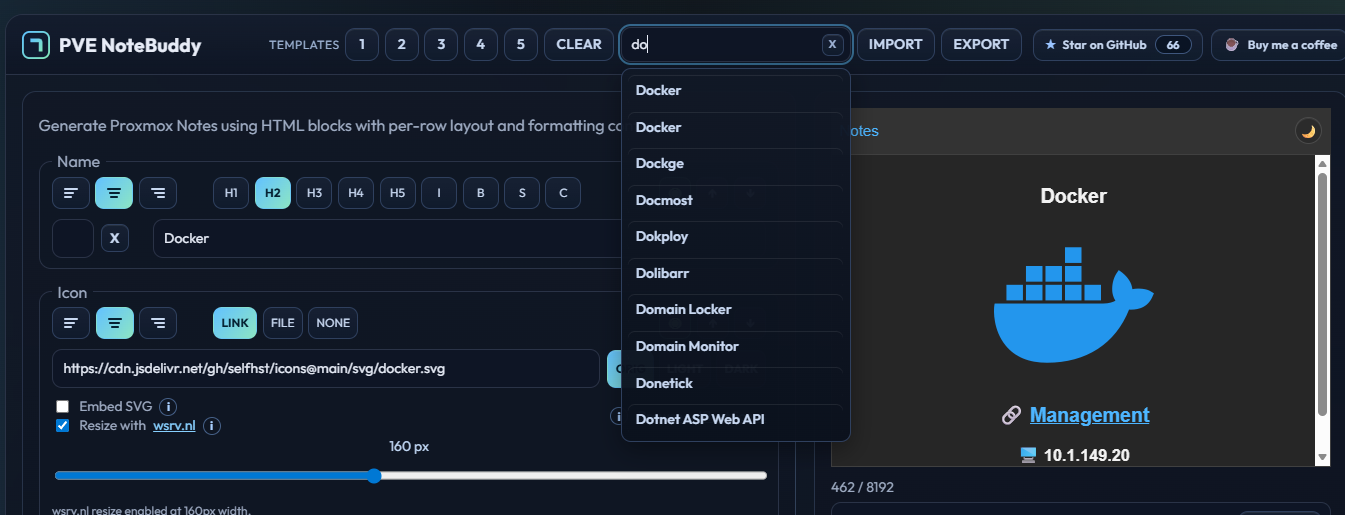Viewport: 1345px width, 515px height.
Task: Toggle italic (I) formatting for Name
Action: 439,192
